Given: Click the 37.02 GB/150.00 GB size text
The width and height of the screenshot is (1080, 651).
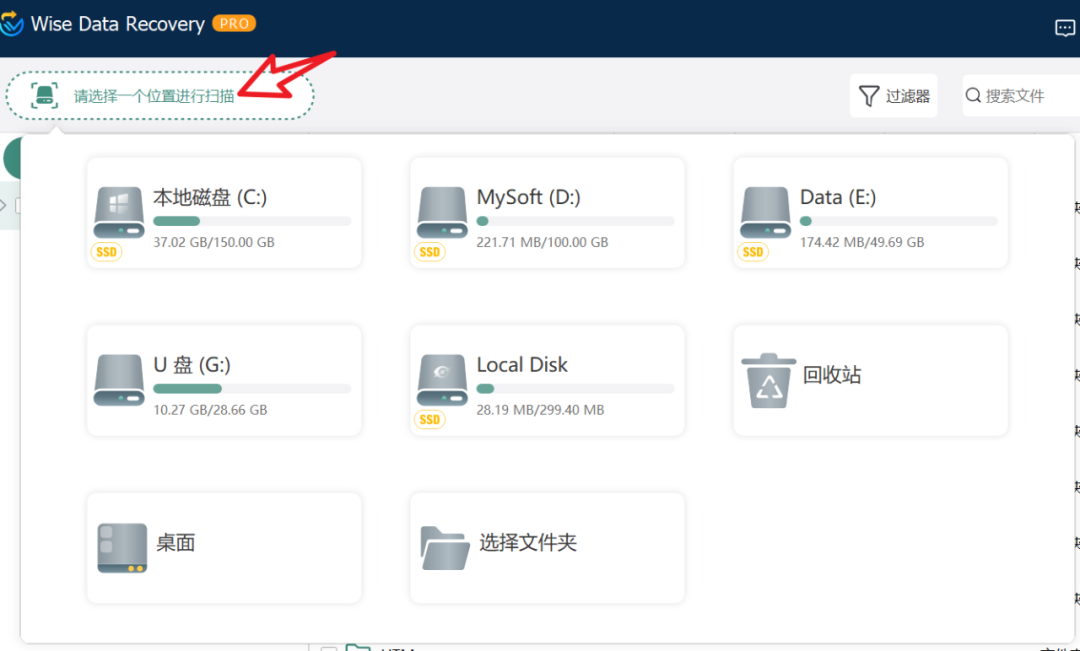Looking at the screenshot, I should (214, 242).
